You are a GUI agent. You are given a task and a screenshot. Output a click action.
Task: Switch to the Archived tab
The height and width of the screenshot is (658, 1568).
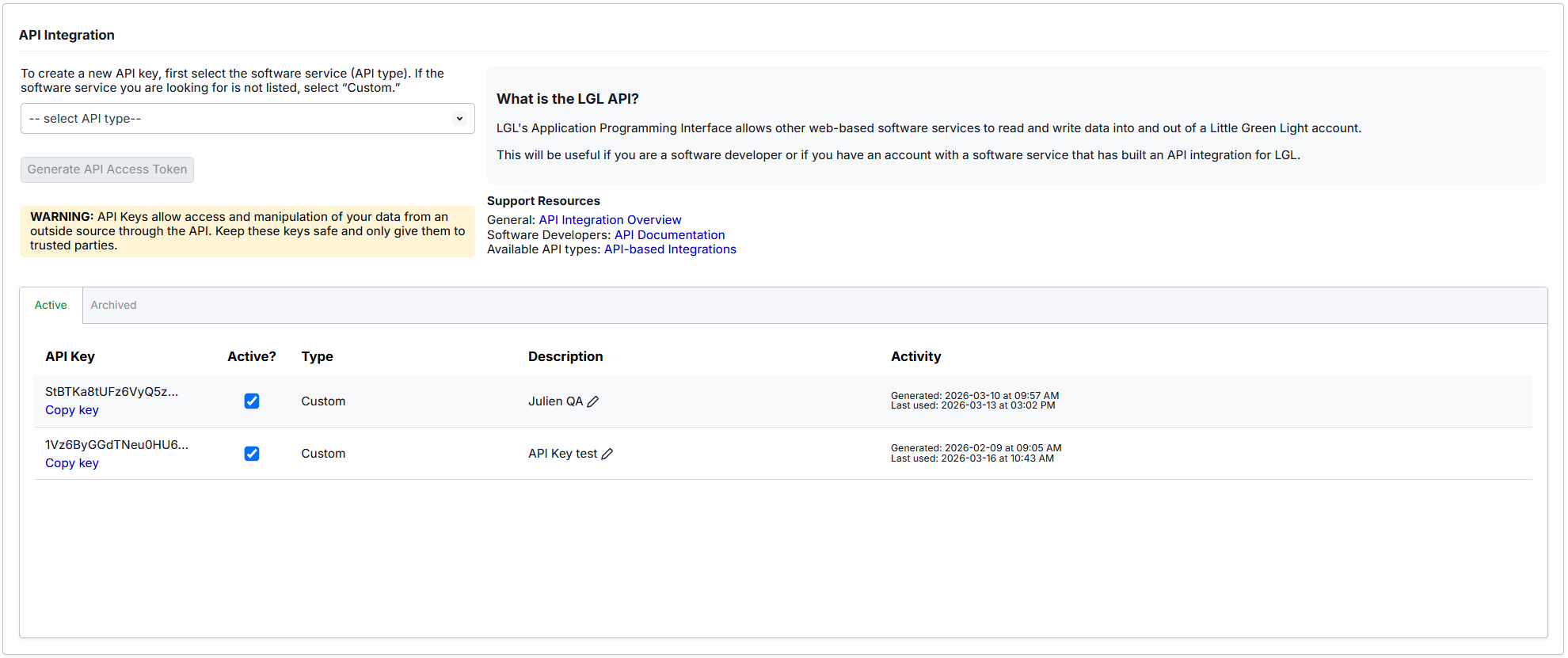[113, 306]
